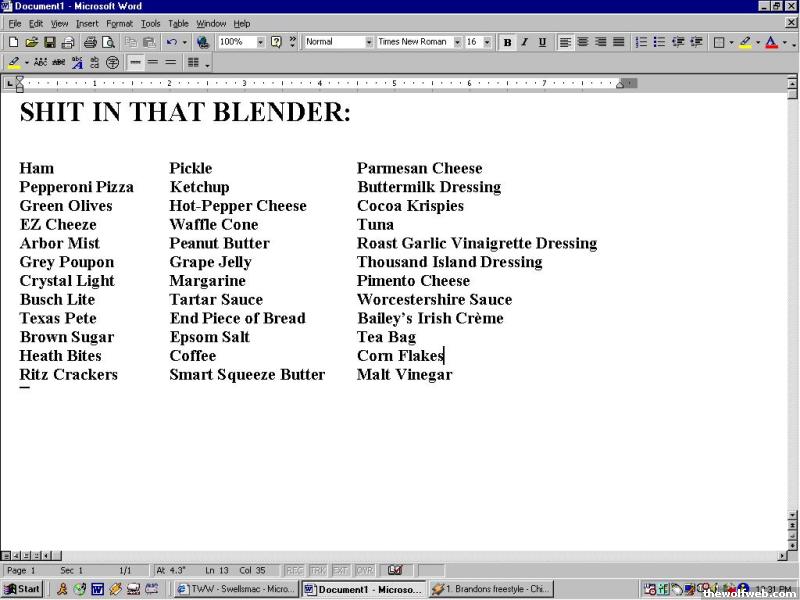Click the vertical scrollbar down arrow
This screenshot has height=600, width=800.
tap(792, 515)
